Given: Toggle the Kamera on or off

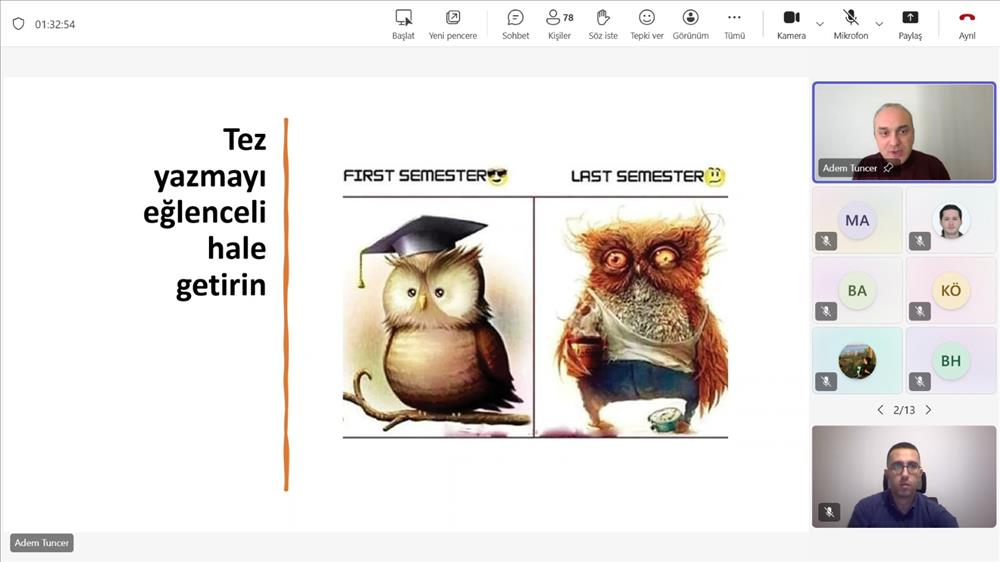Looking at the screenshot, I should pos(791,24).
